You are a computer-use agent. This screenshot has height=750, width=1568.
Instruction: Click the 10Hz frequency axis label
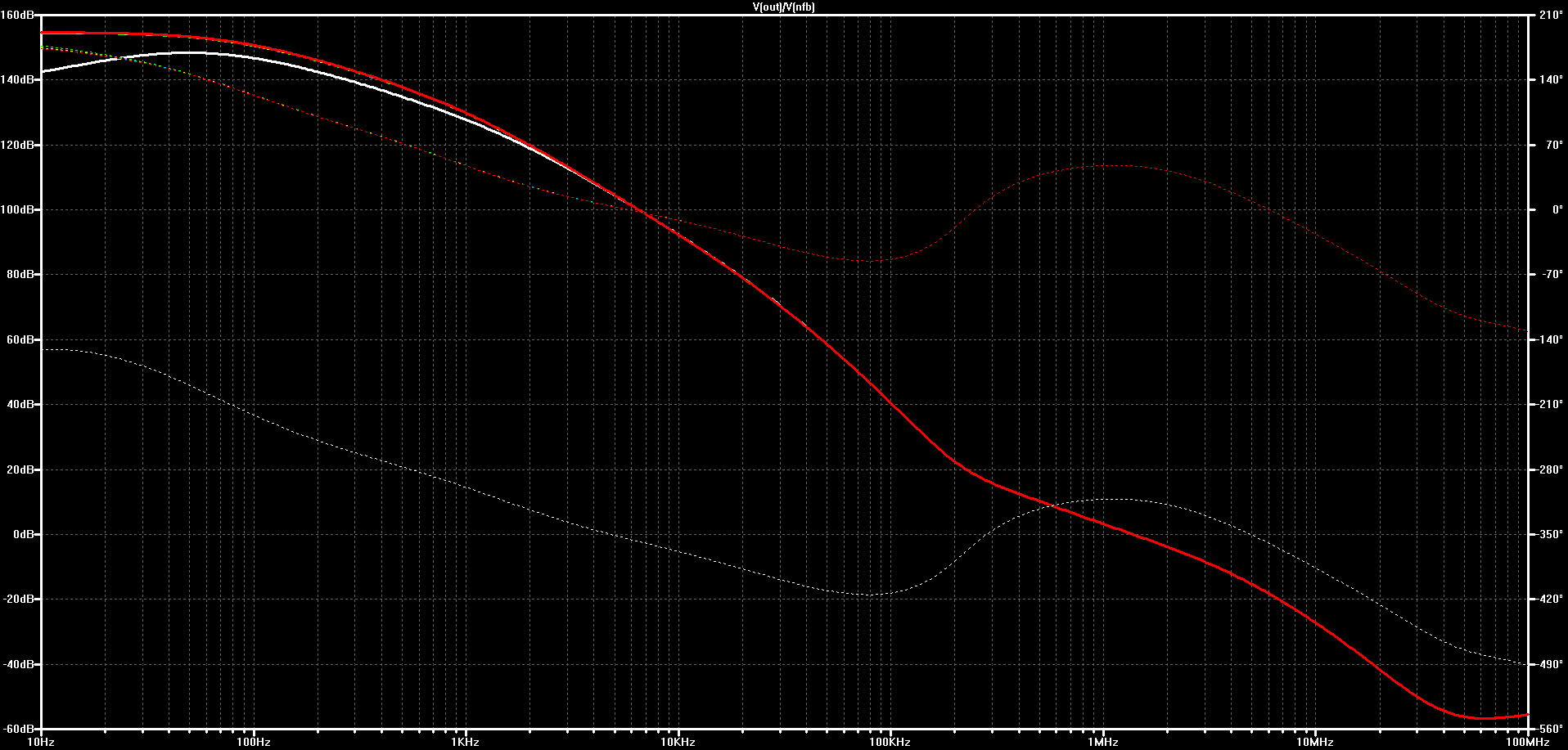[x=41, y=742]
